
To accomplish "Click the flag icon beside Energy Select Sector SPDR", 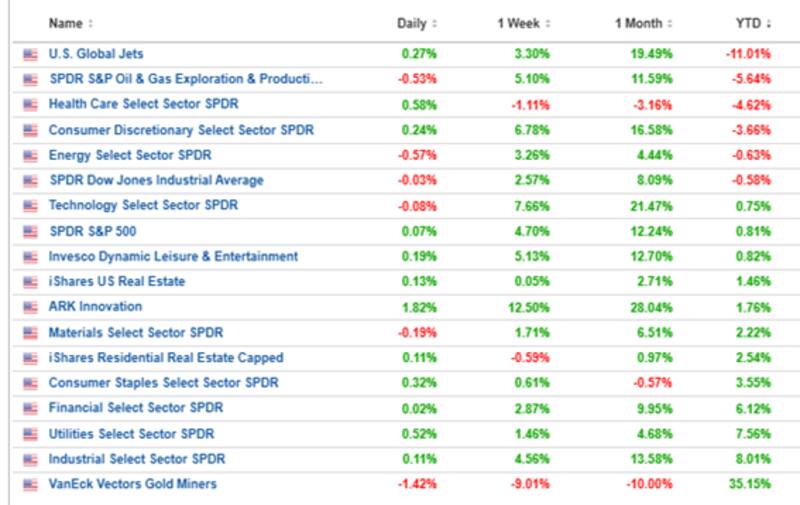I will 30,155.
